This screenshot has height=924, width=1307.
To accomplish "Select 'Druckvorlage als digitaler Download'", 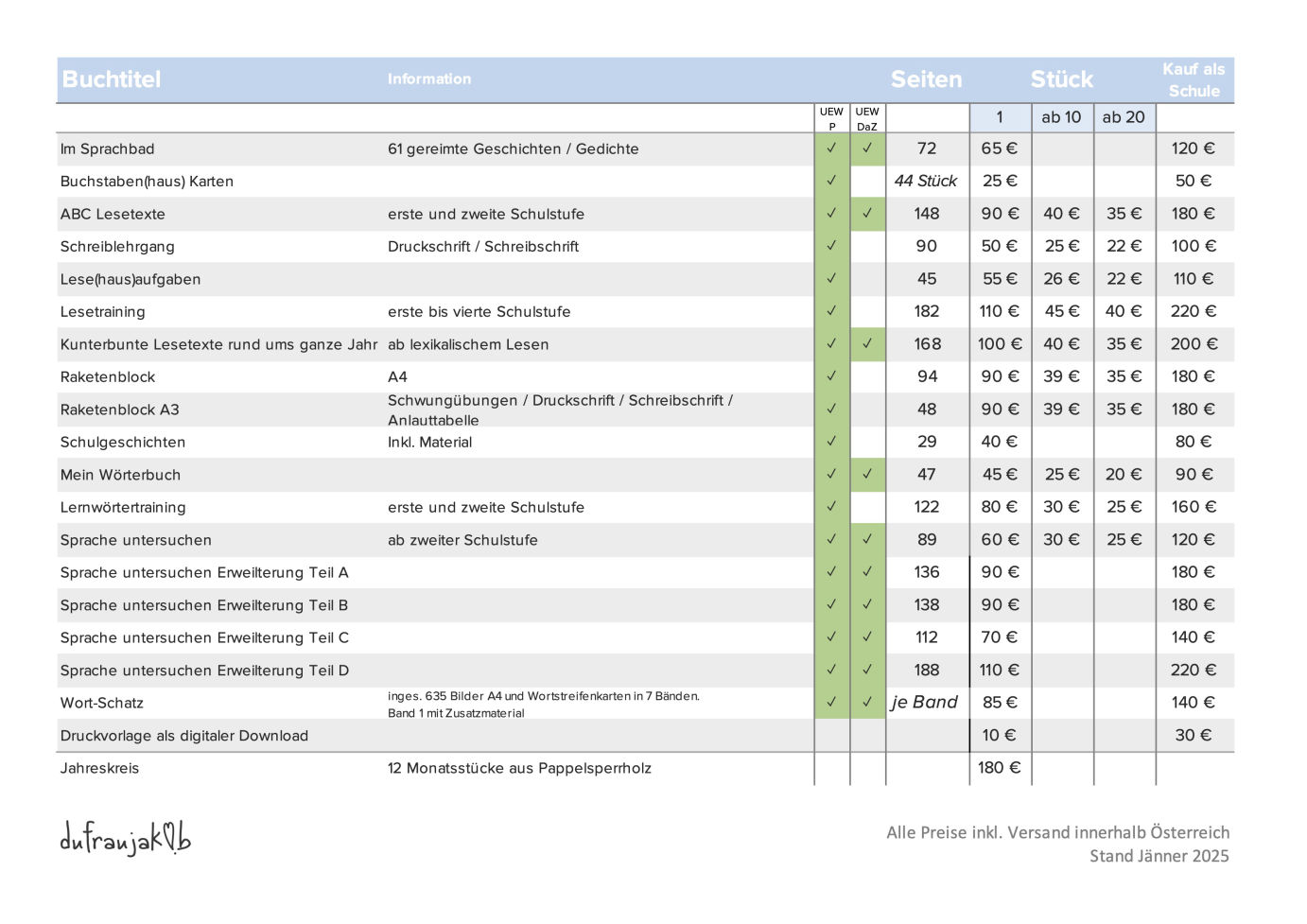I will click(x=184, y=737).
